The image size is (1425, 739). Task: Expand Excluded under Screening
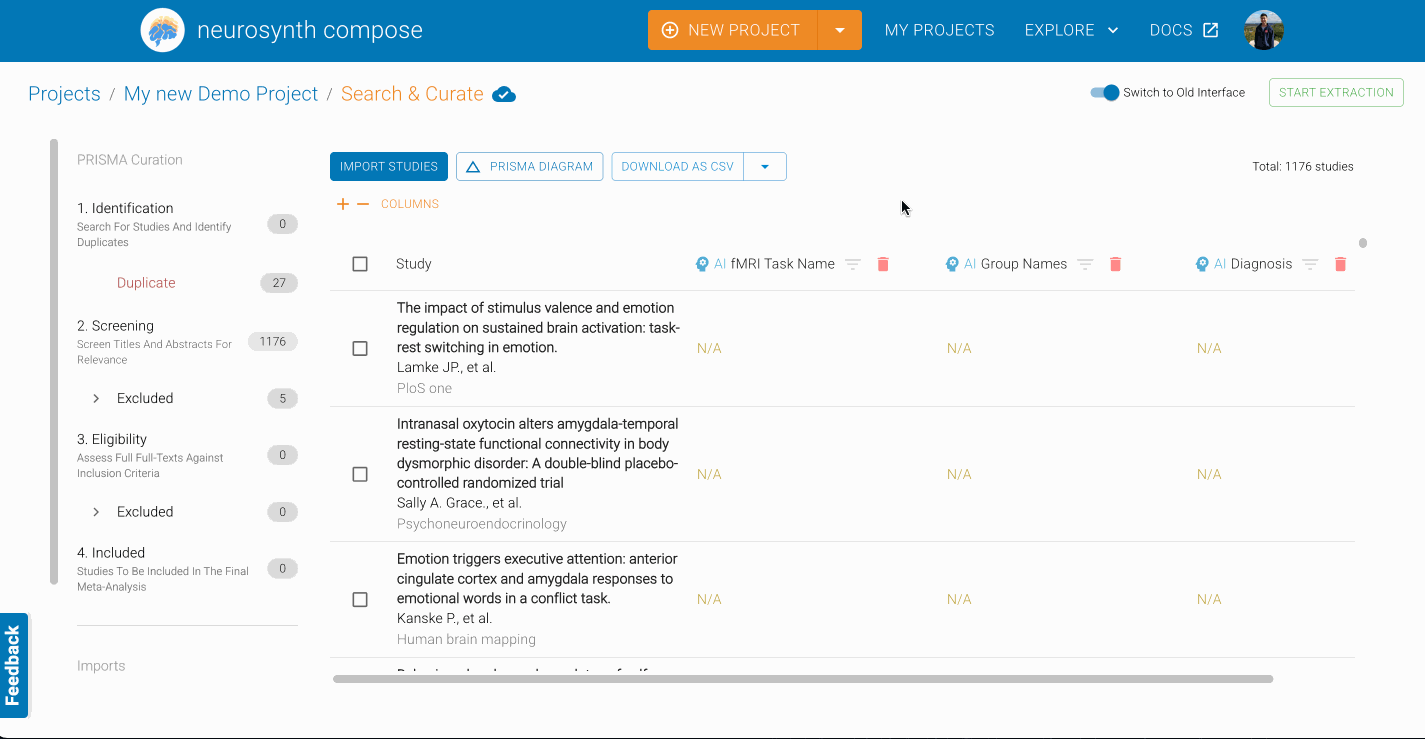(x=96, y=398)
